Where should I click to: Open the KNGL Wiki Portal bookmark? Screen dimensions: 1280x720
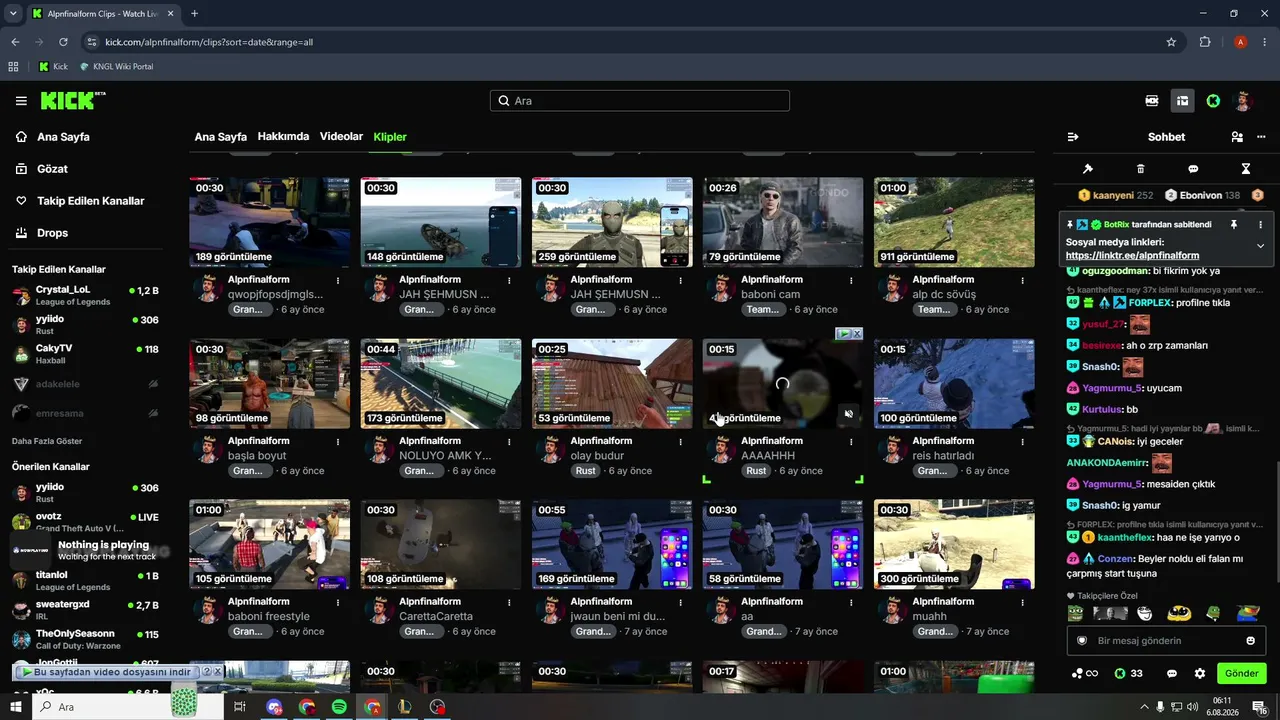pyautogui.click(x=116, y=67)
